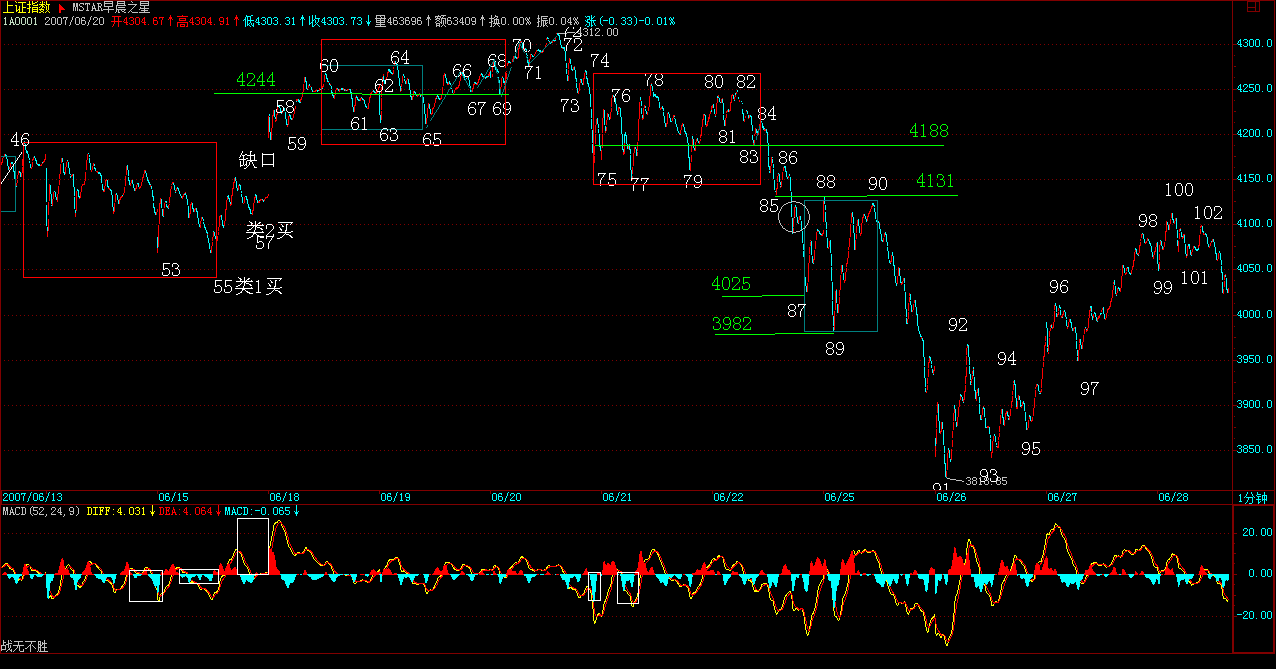Click the 4312.00 high price label
The image size is (1276, 669).
[x=597, y=32]
